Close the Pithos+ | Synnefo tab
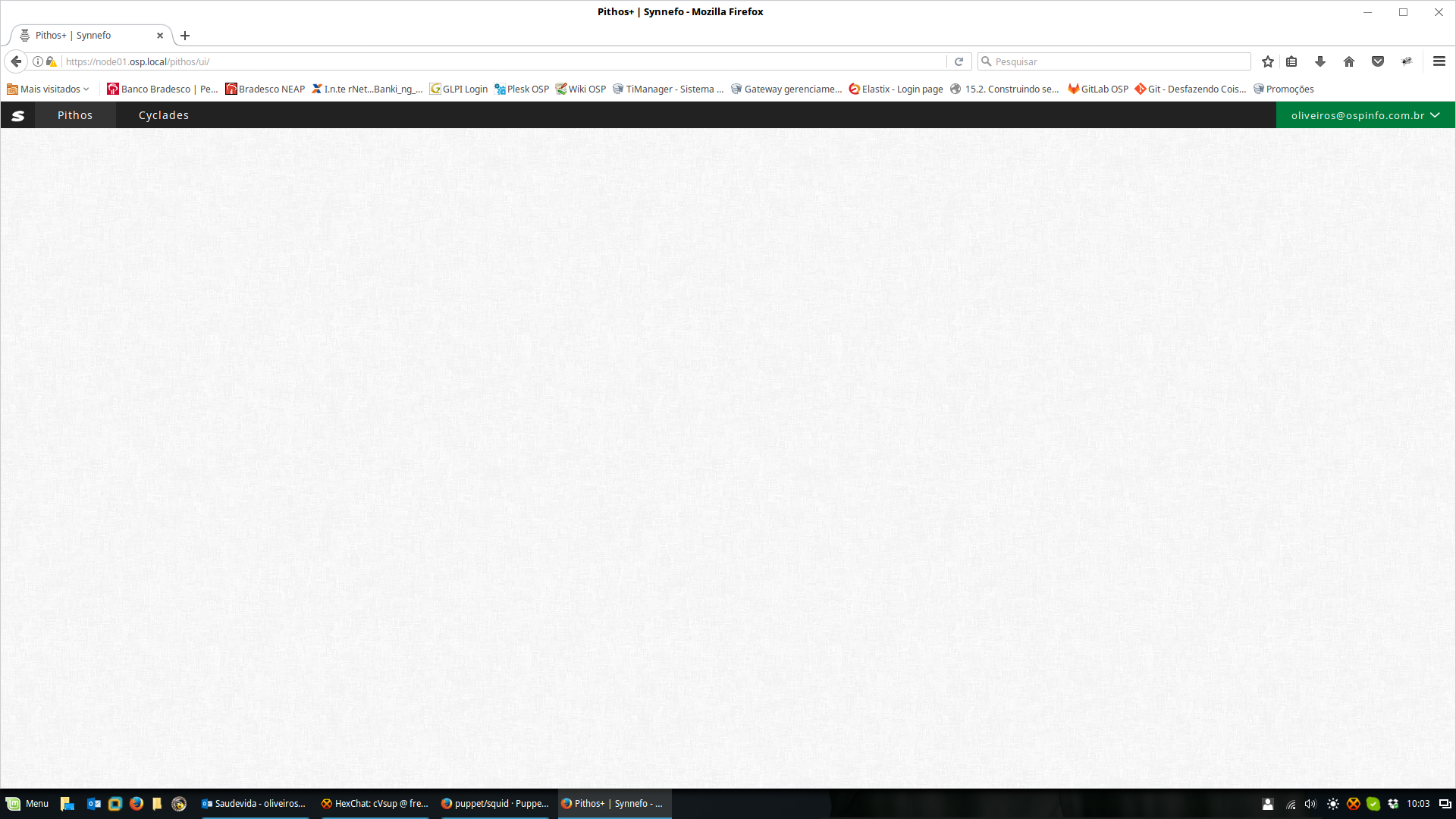This screenshot has height=819, width=1456. tap(160, 36)
